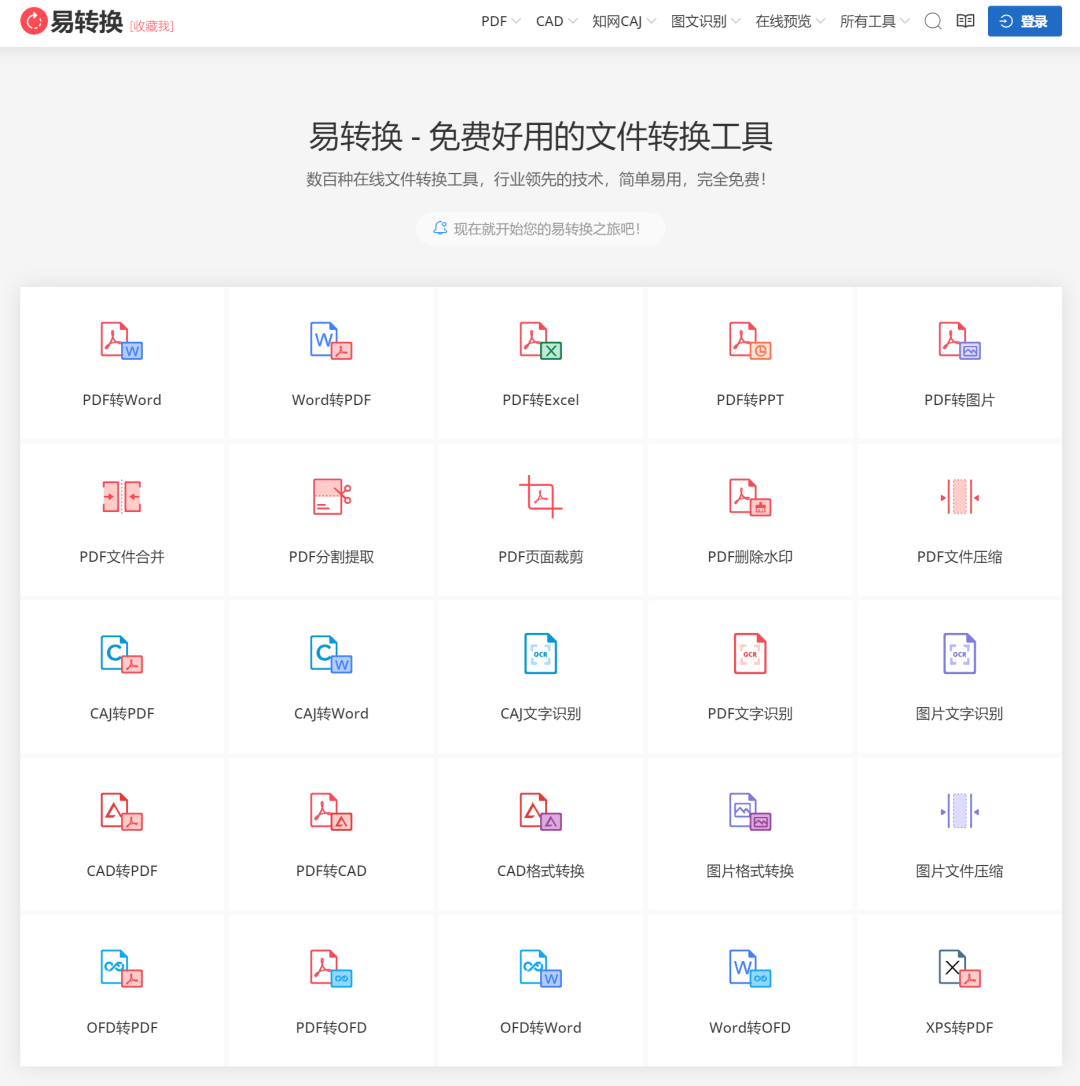
Task: Open the PDF文件合并 merge icon
Action: tap(122, 497)
